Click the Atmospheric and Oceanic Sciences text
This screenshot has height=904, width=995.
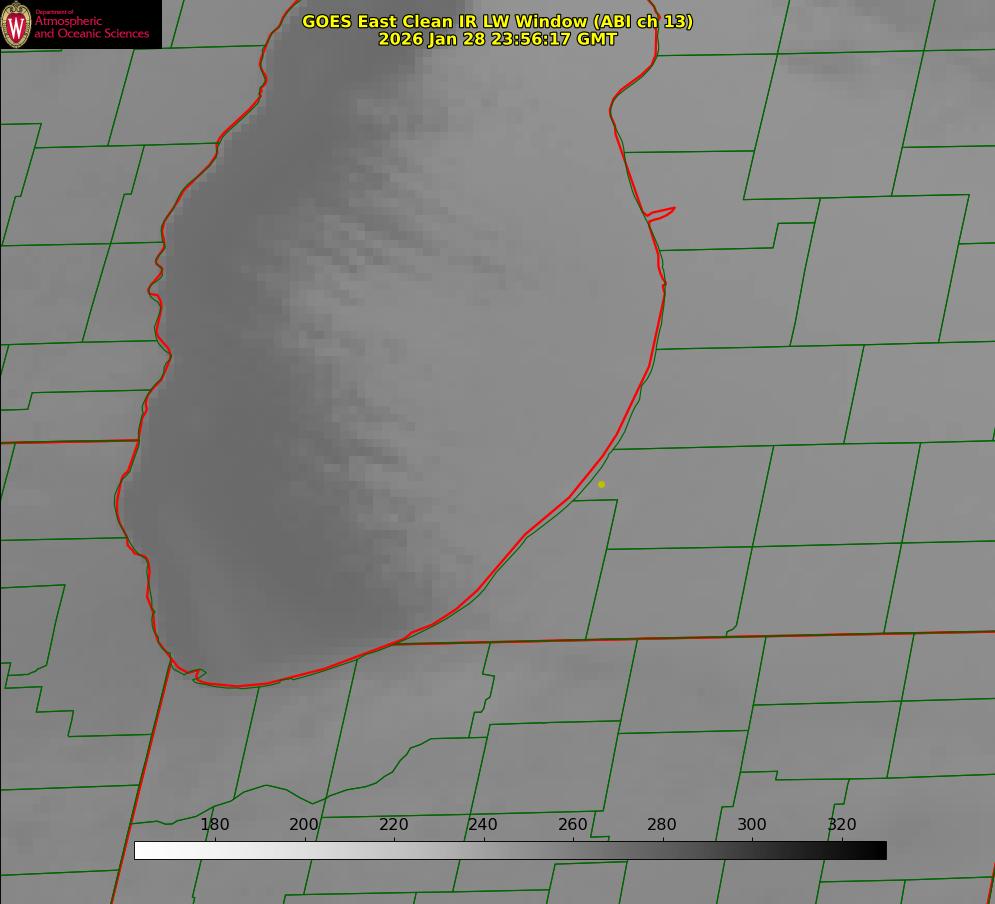click(91, 27)
